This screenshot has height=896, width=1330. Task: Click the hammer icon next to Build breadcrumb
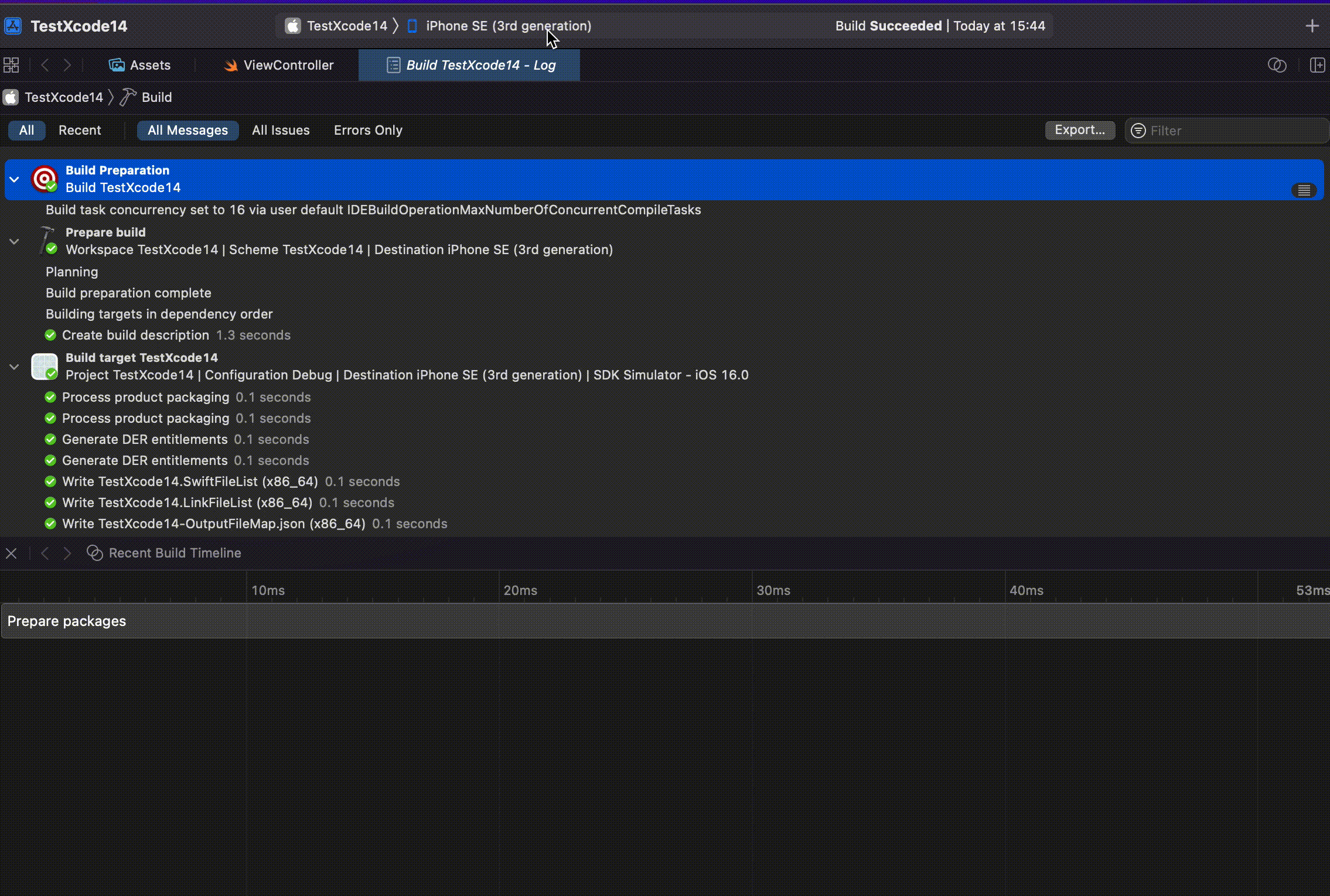tap(128, 97)
